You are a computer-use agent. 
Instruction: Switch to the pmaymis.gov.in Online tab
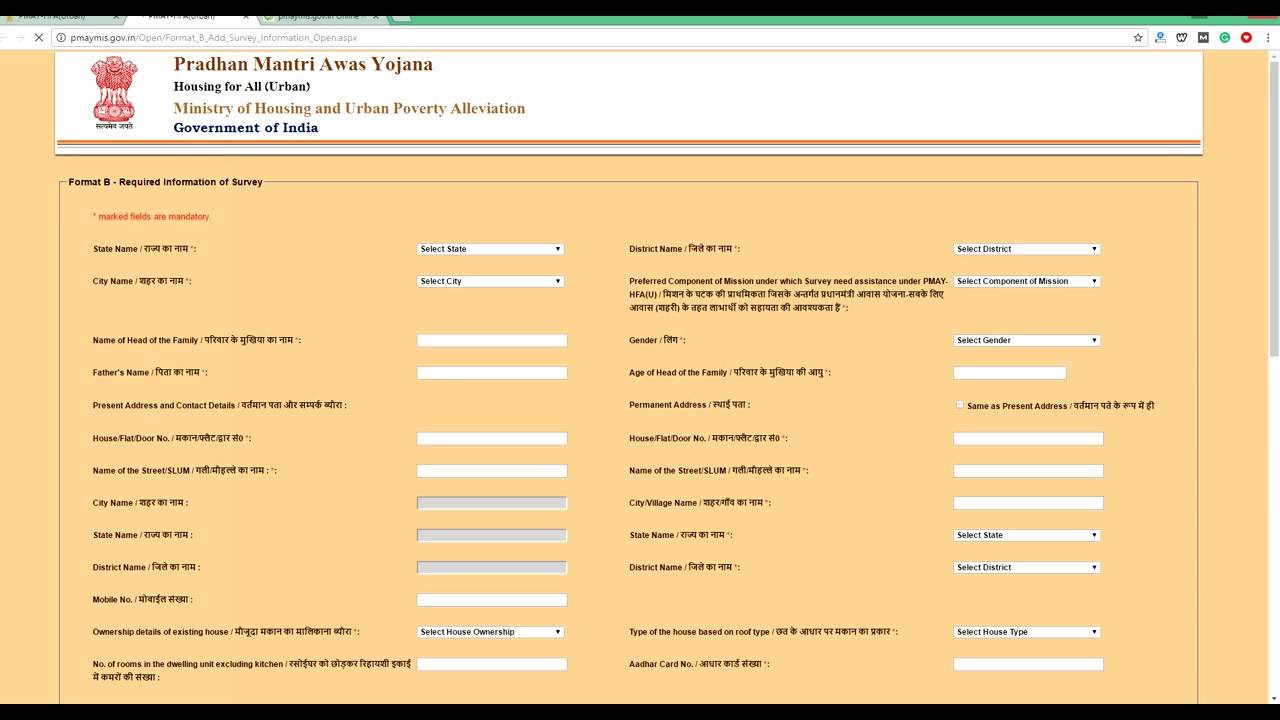(318, 17)
